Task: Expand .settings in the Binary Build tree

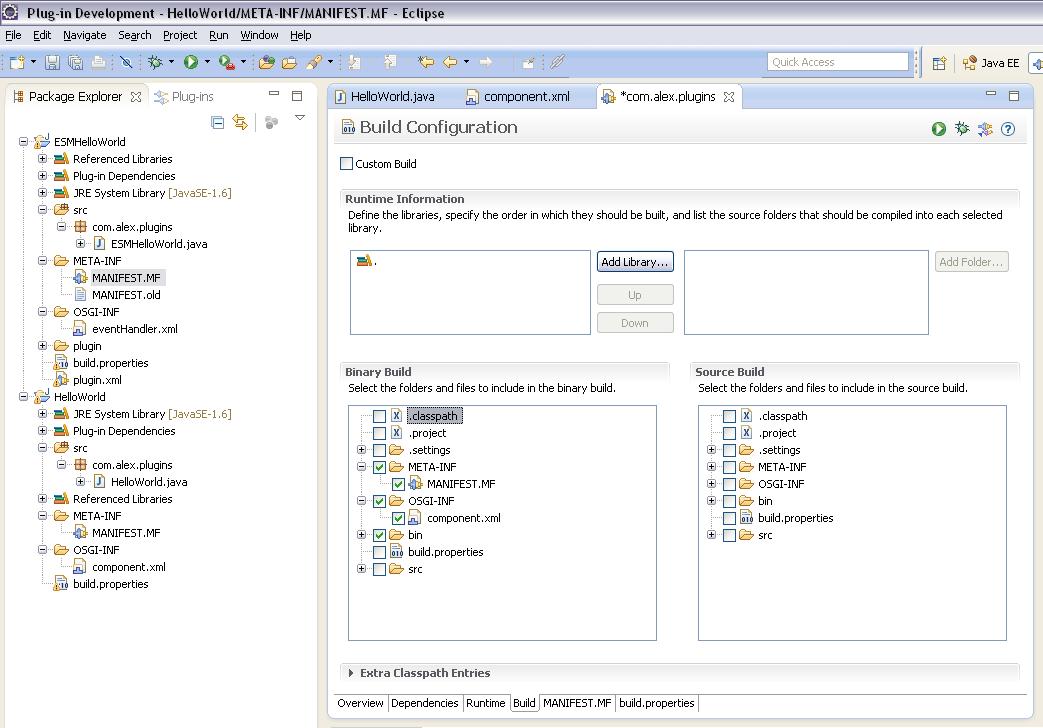Action: (361, 450)
